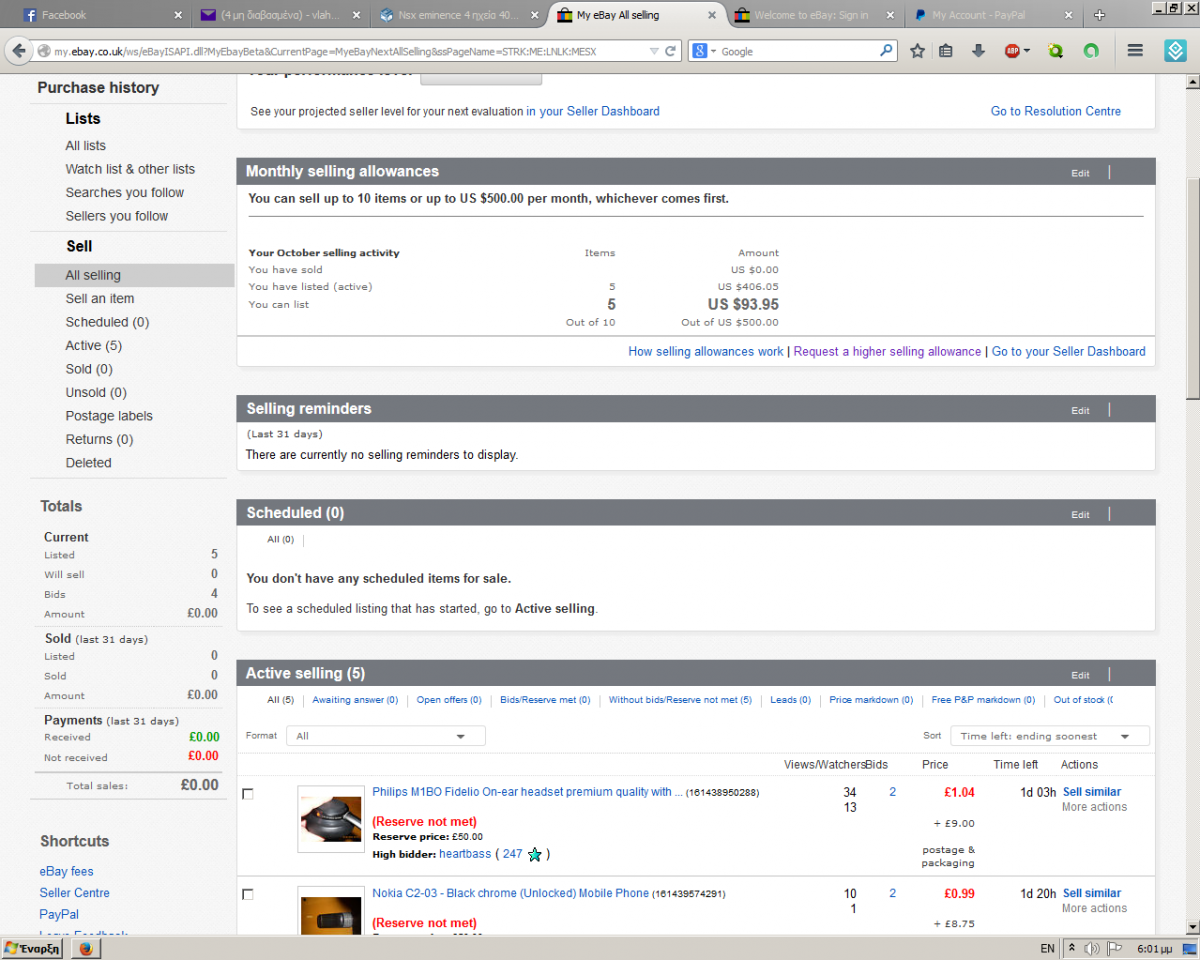Switch to My Account PayPal tab

pyautogui.click(x=993, y=15)
